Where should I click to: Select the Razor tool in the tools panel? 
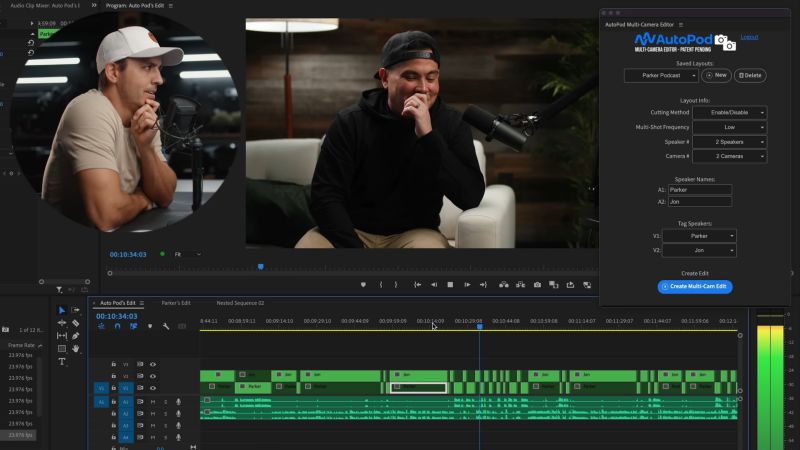(76, 323)
